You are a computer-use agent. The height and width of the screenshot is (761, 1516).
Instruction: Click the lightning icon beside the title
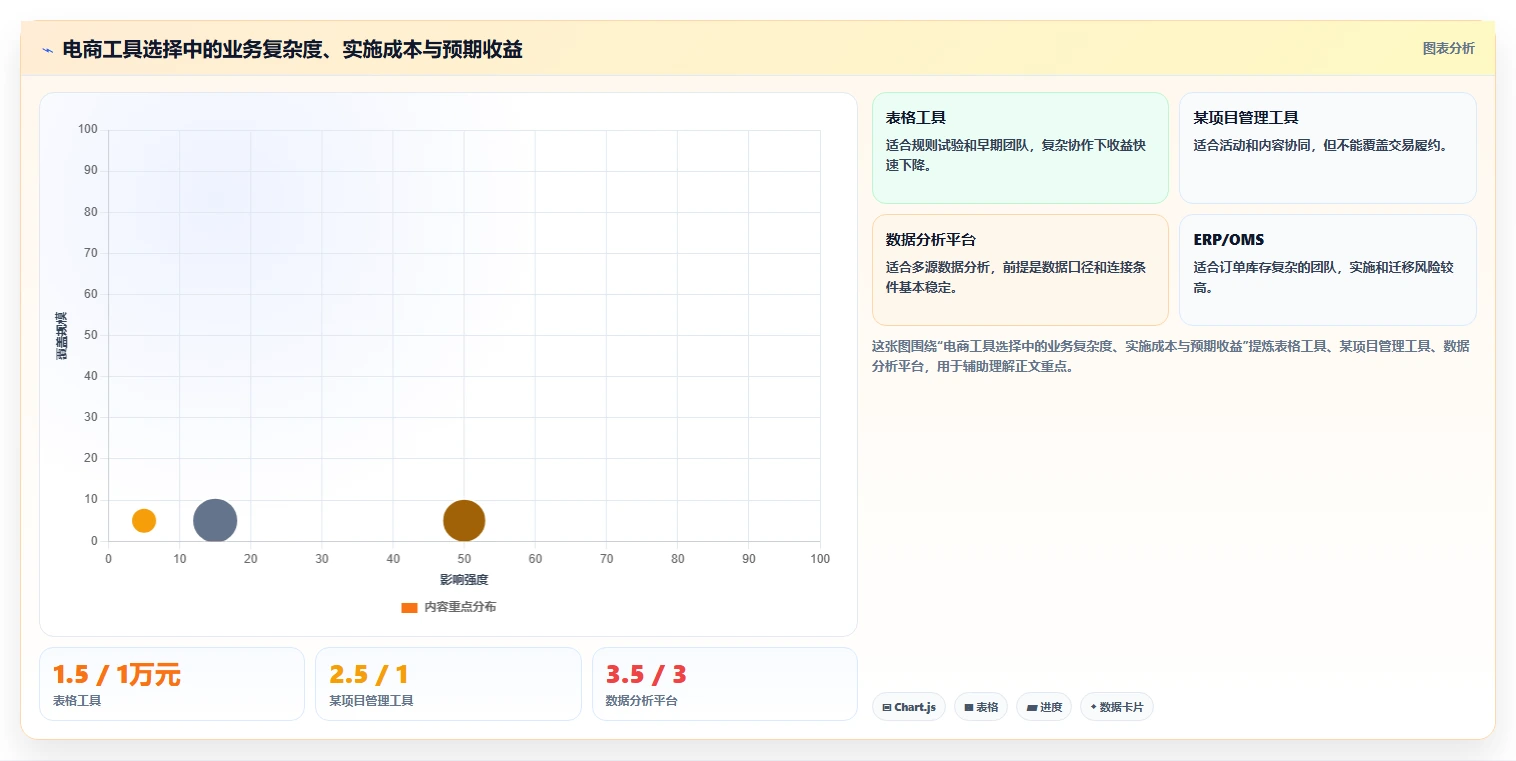click(x=47, y=50)
